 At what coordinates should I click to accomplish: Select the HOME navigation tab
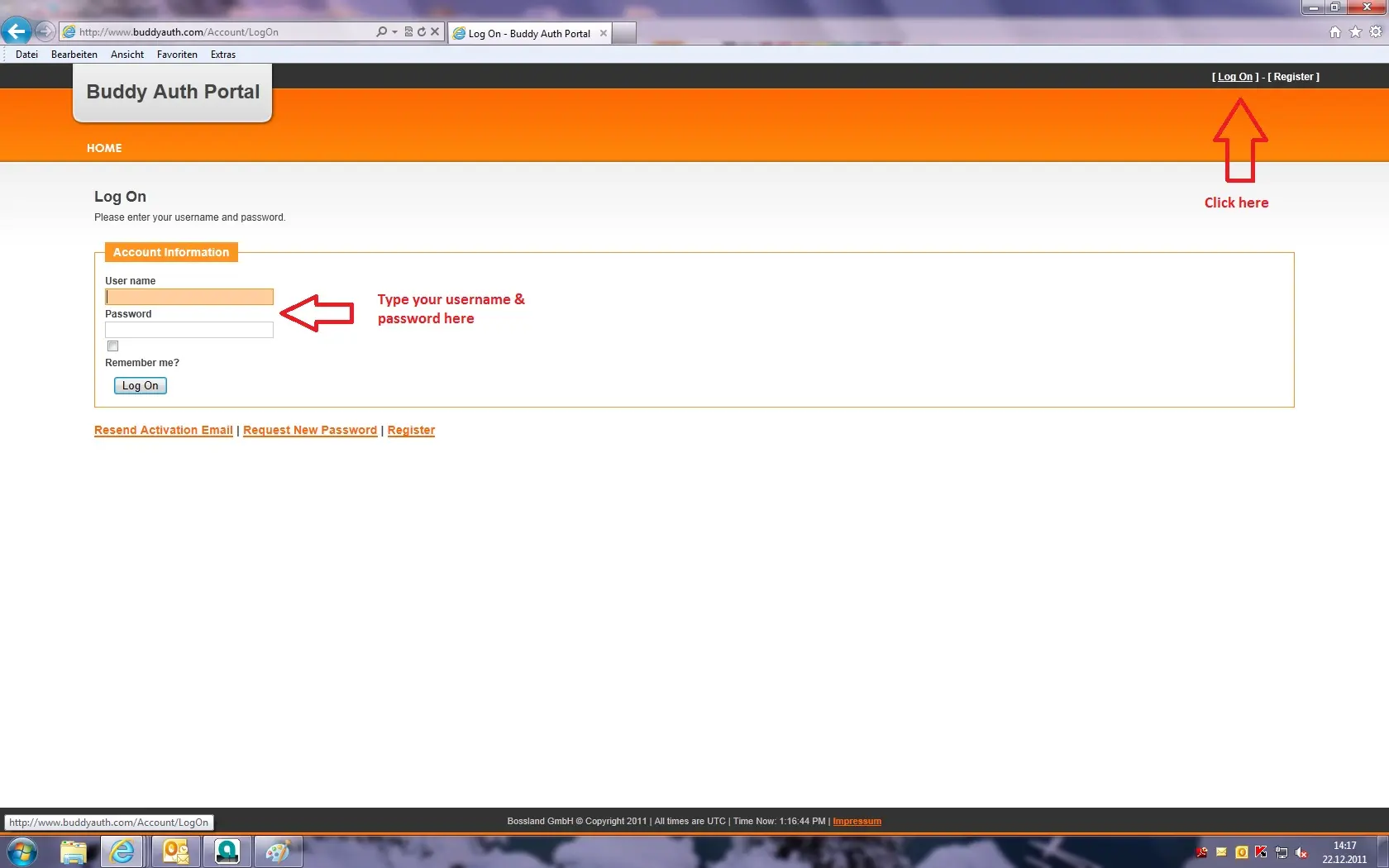click(x=104, y=148)
